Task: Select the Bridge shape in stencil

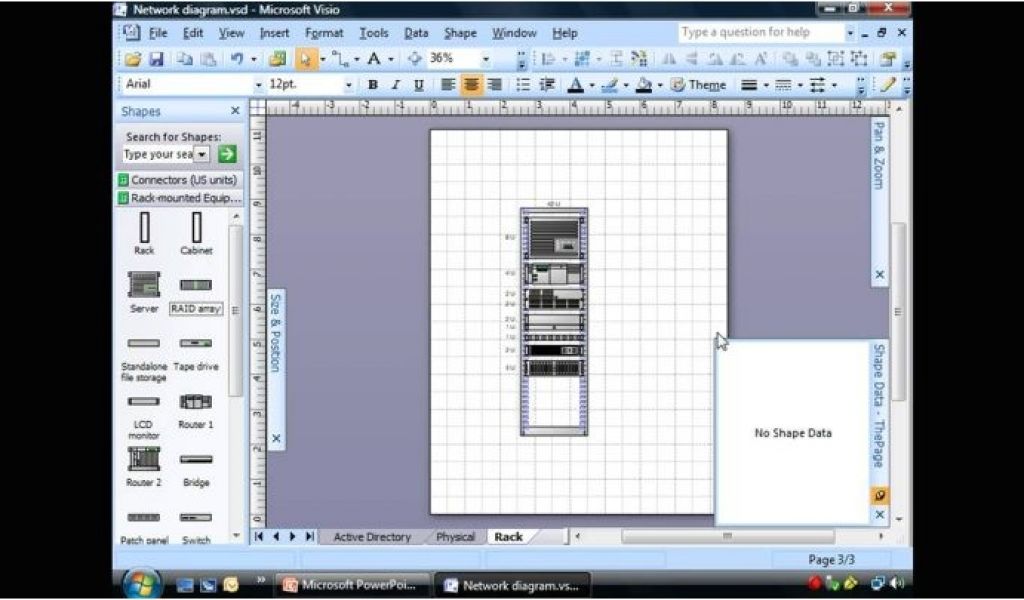Action: 196,471
